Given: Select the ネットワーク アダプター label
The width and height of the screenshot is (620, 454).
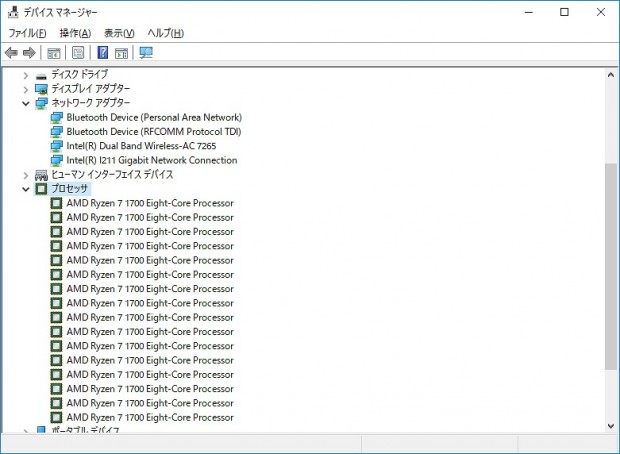Looking at the screenshot, I should pos(91,103).
